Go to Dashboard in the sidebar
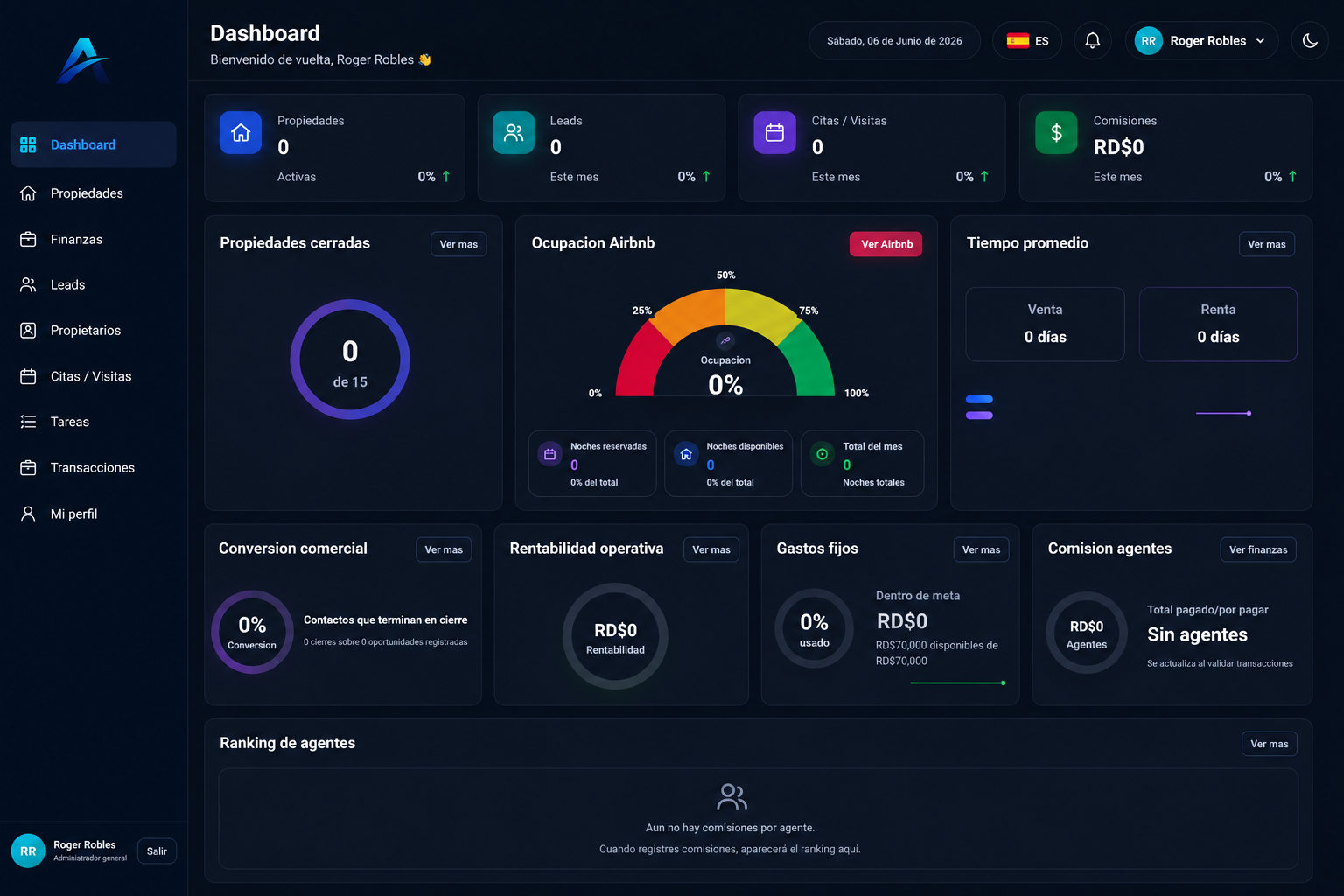This screenshot has height=896, width=1344. pos(94,144)
